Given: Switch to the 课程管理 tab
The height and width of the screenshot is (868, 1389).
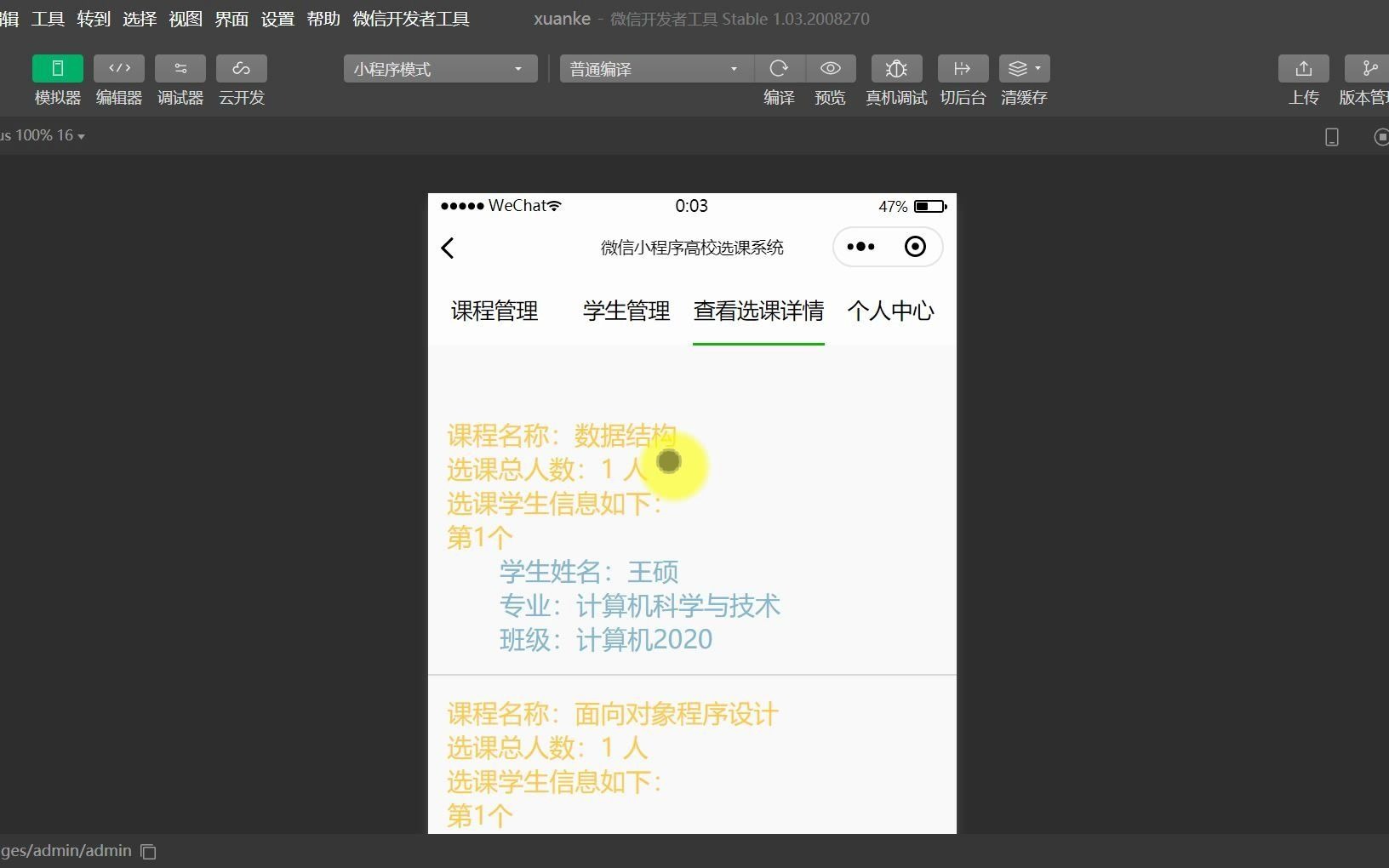Looking at the screenshot, I should 494,311.
